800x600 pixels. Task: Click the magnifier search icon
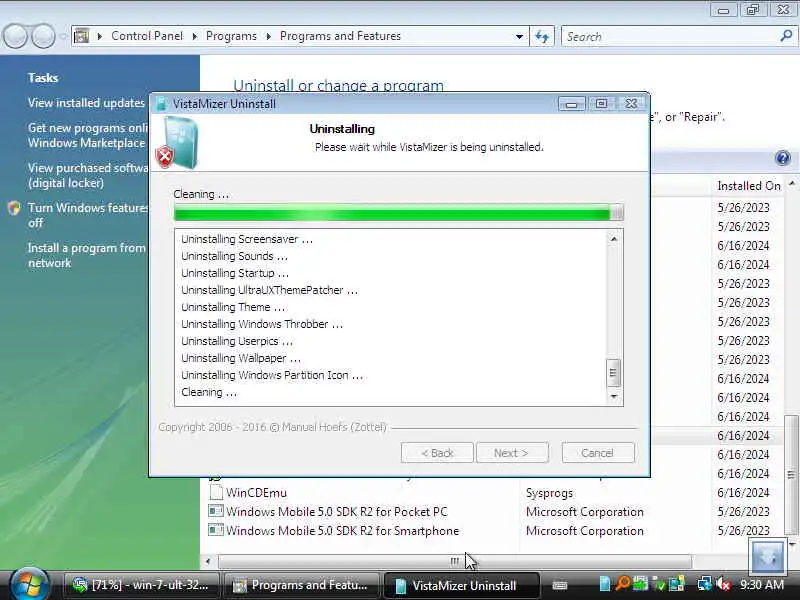point(786,36)
